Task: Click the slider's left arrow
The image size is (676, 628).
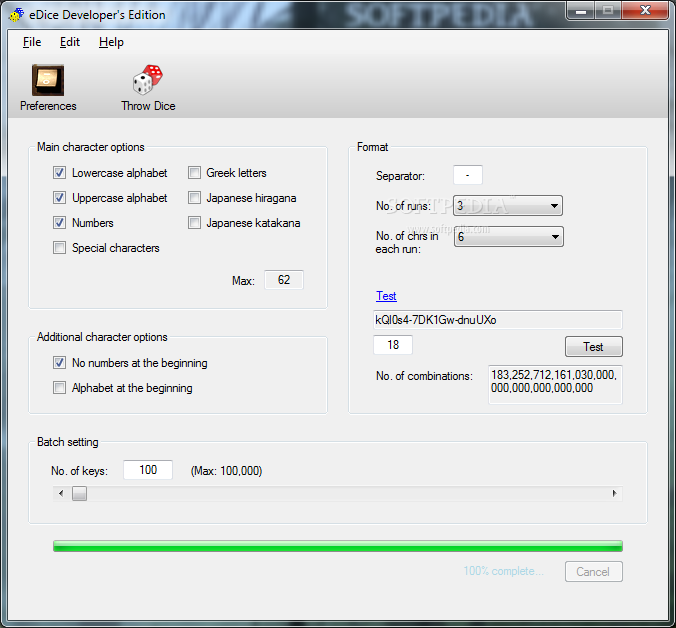Action: pos(61,494)
